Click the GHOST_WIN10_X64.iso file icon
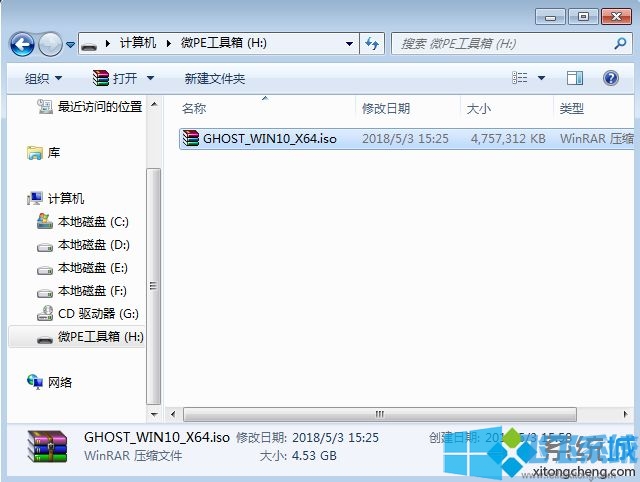Screen dimensions: 640x482 click(x=190, y=139)
